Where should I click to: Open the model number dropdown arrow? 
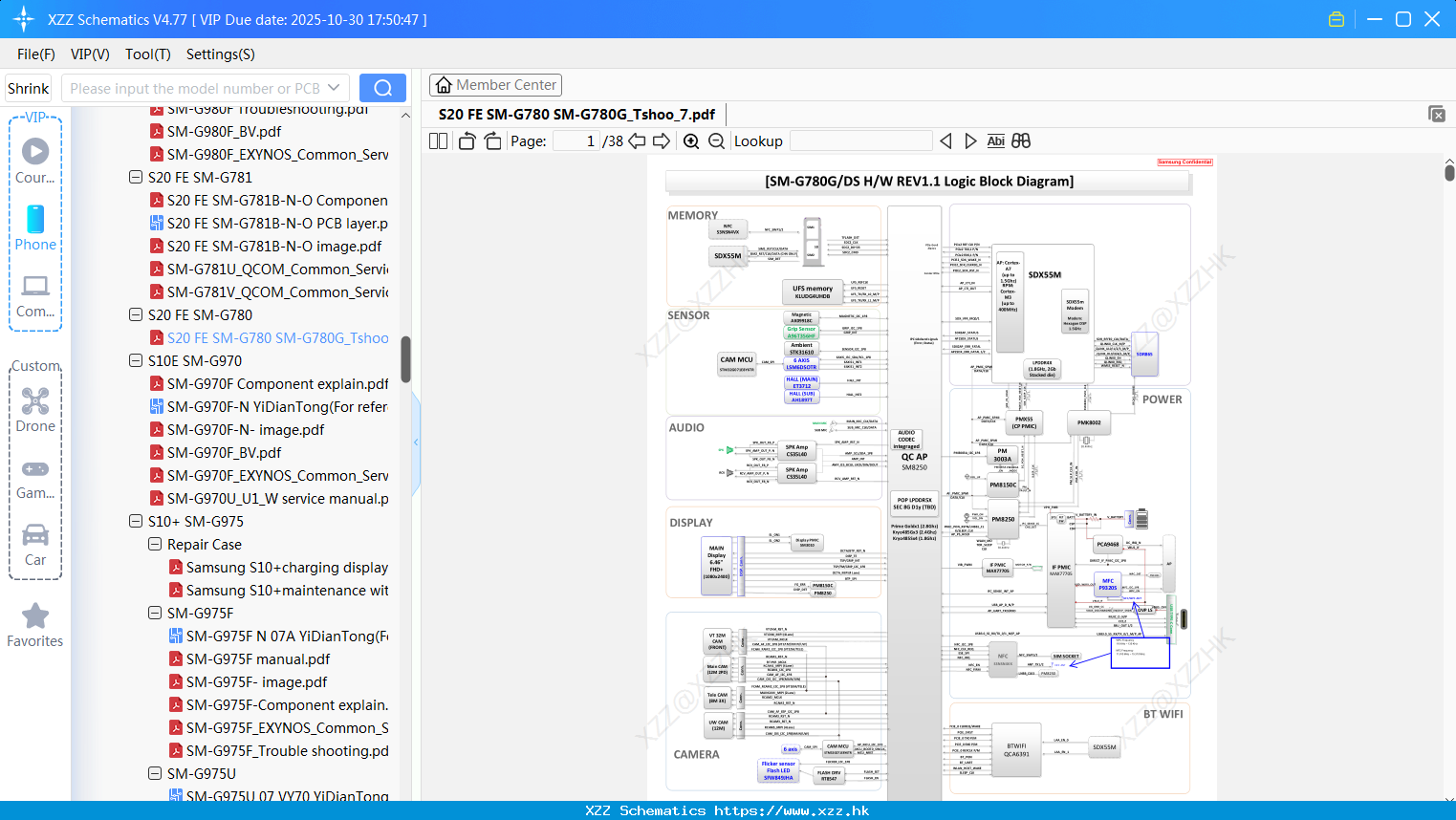tap(334, 88)
